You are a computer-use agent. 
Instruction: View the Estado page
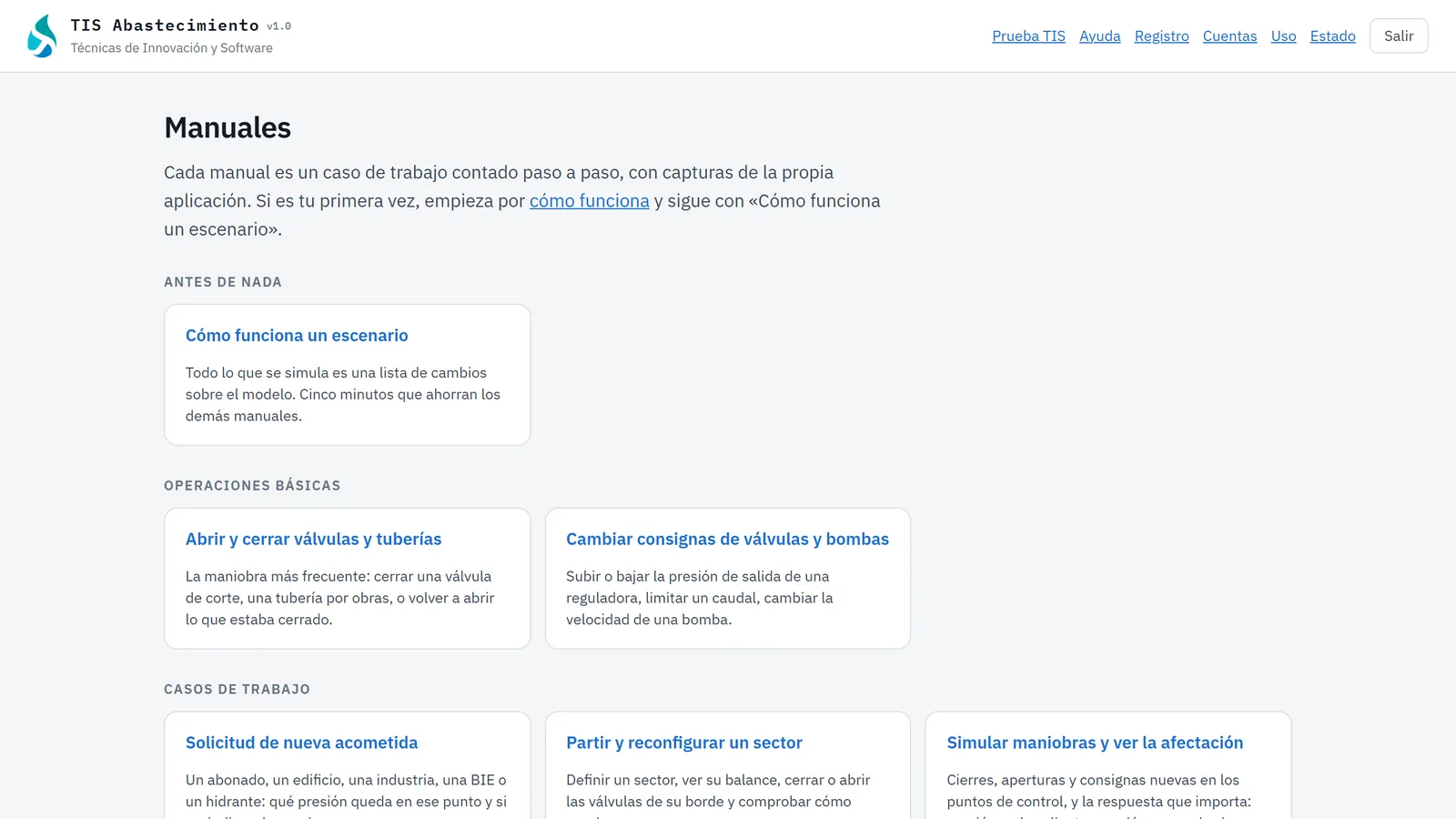[1332, 36]
